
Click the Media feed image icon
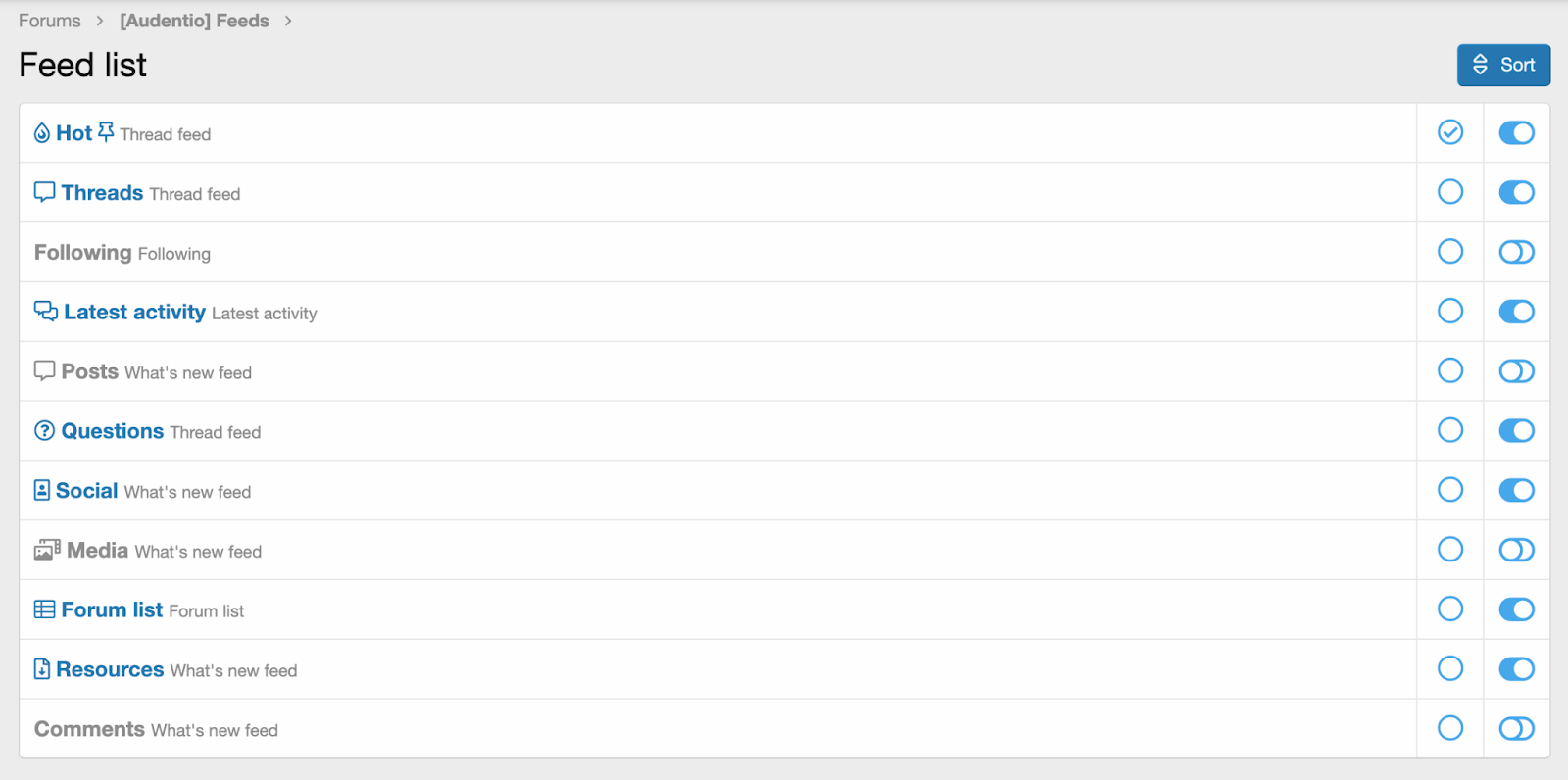pos(47,550)
